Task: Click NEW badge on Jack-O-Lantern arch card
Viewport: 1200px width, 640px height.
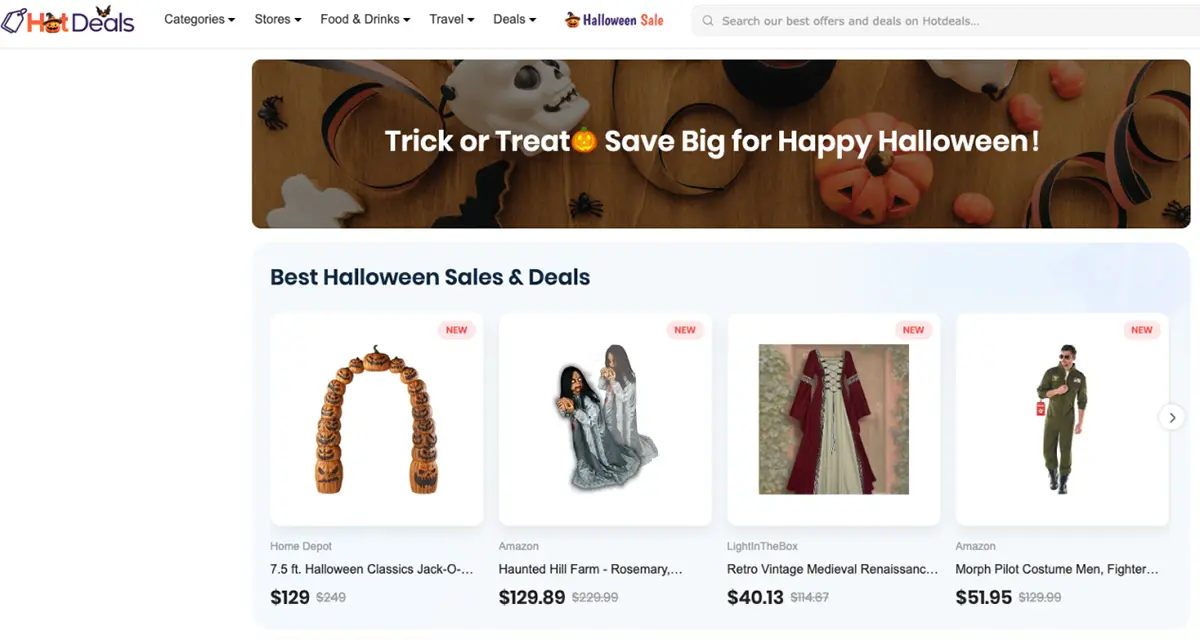Action: (x=456, y=330)
